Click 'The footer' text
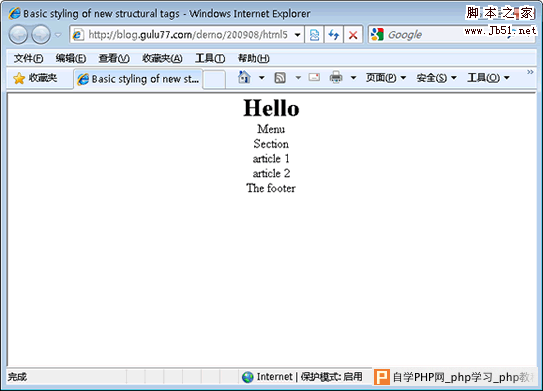The image size is (543, 391). click(271, 188)
